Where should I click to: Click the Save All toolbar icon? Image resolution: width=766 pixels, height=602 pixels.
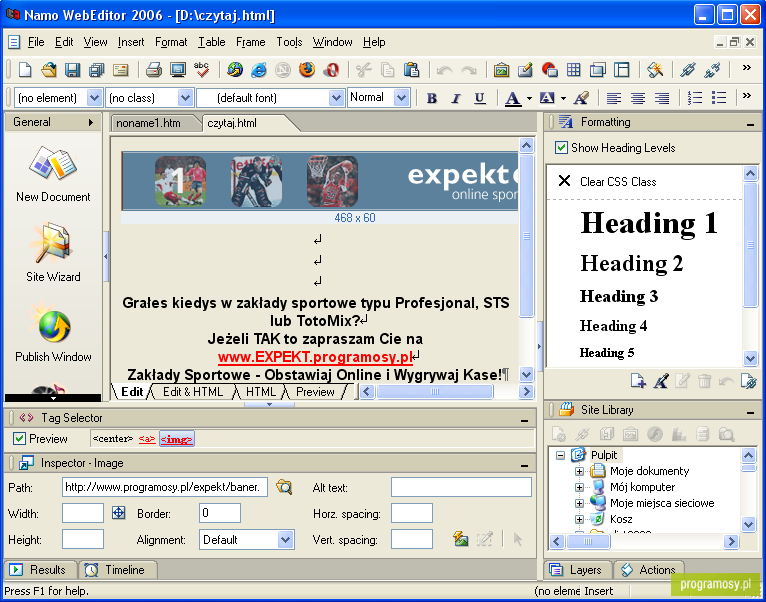pos(96,70)
